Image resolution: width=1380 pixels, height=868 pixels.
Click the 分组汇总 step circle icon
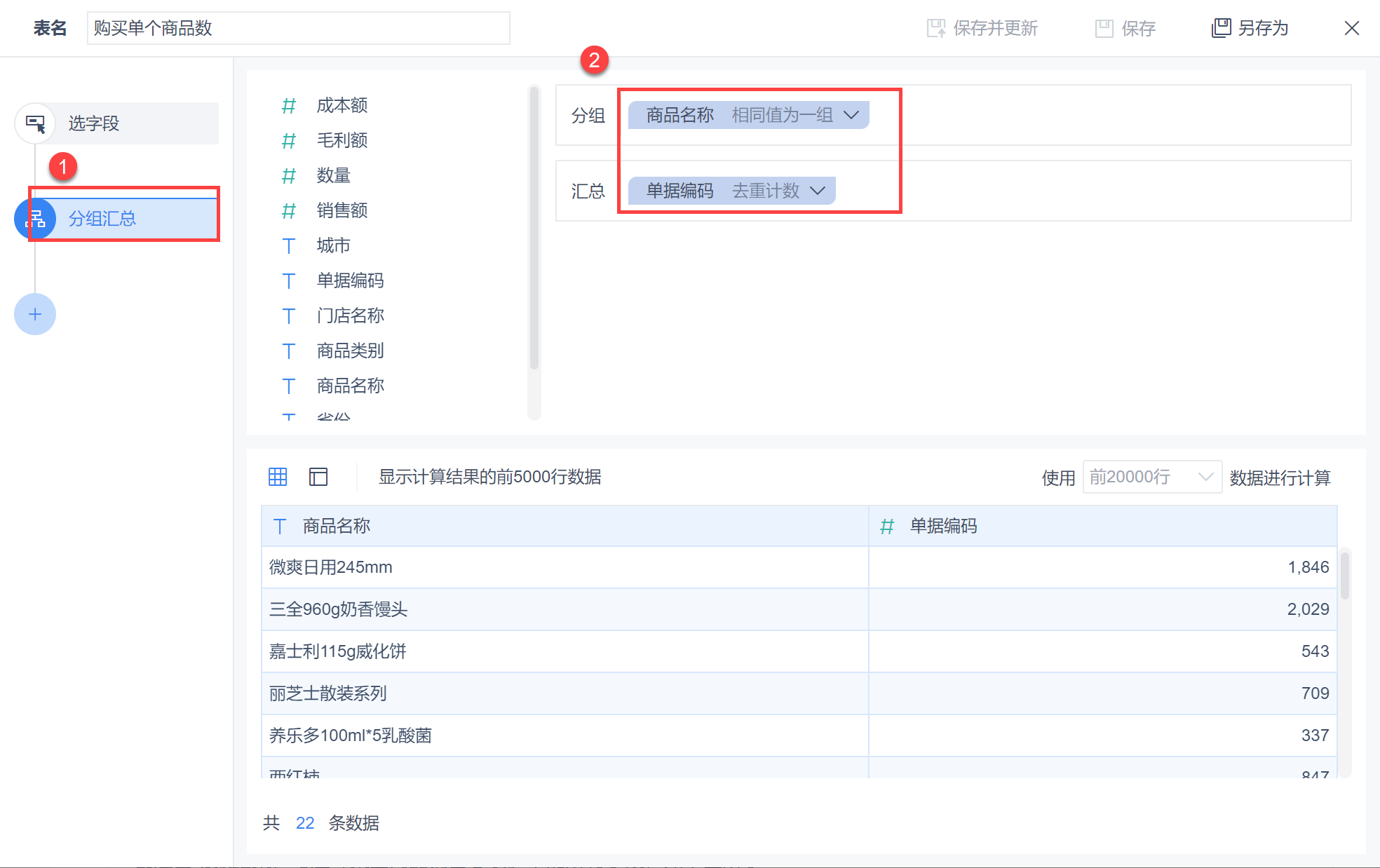point(35,219)
